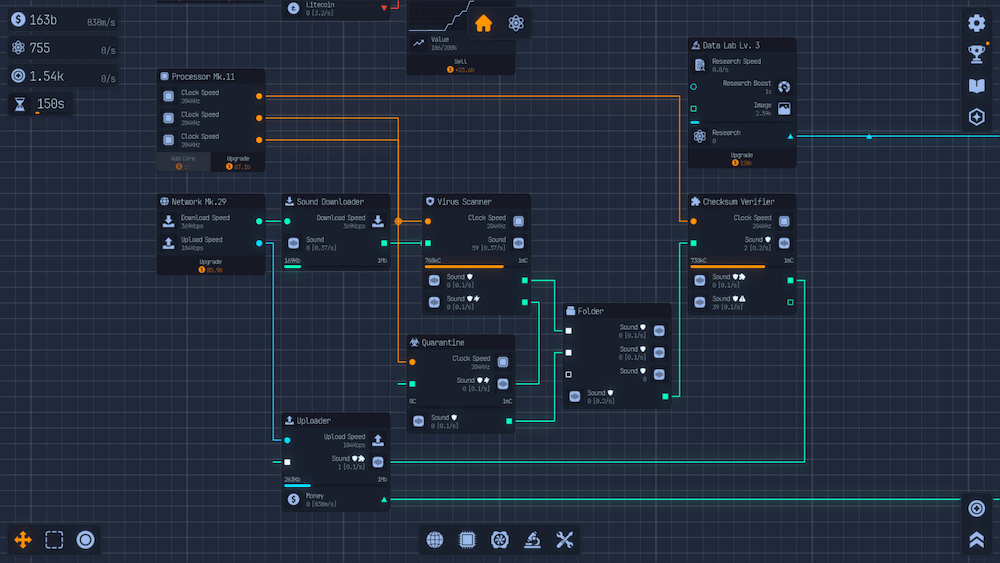Click the fan-shaped icon in bottom toolbar
Image resolution: width=1000 pixels, height=563 pixels.
click(x=499, y=540)
